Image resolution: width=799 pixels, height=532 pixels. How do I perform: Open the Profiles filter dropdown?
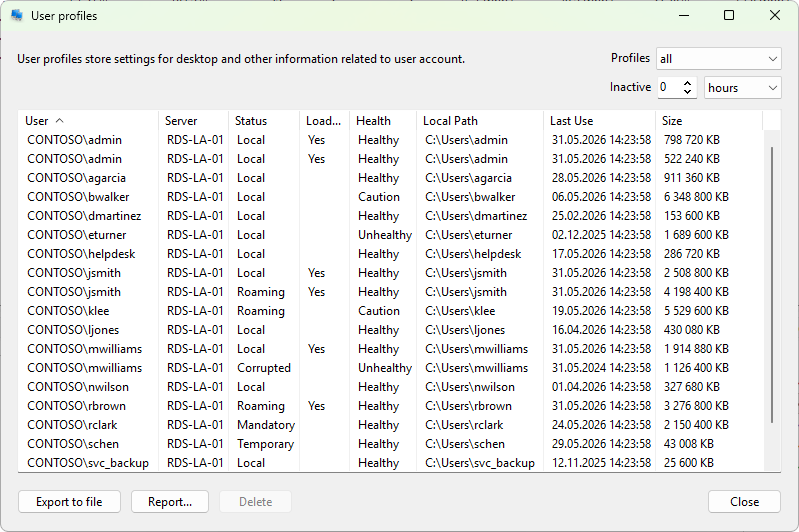[x=718, y=59]
